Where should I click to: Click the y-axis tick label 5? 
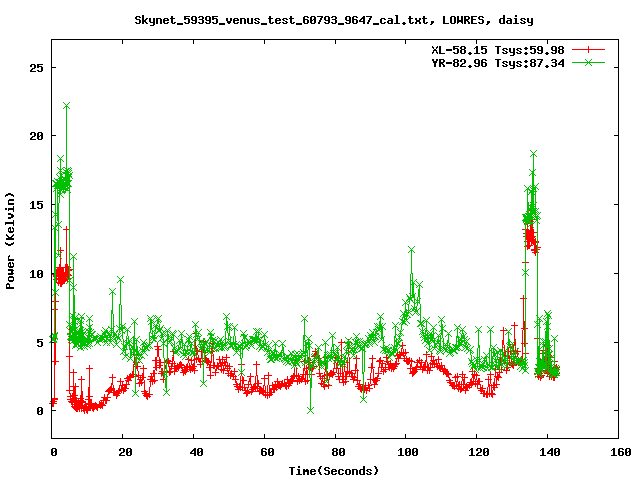(40, 343)
